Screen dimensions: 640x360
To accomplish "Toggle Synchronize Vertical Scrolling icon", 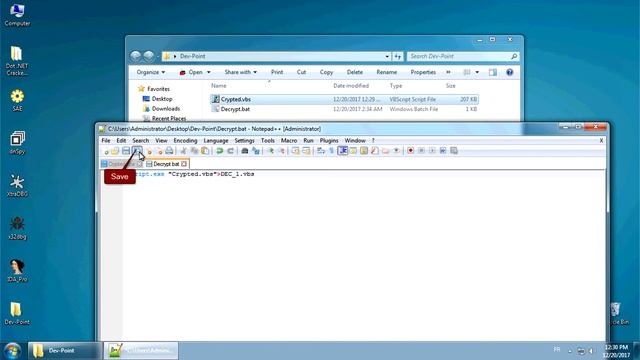I will pos(296,151).
